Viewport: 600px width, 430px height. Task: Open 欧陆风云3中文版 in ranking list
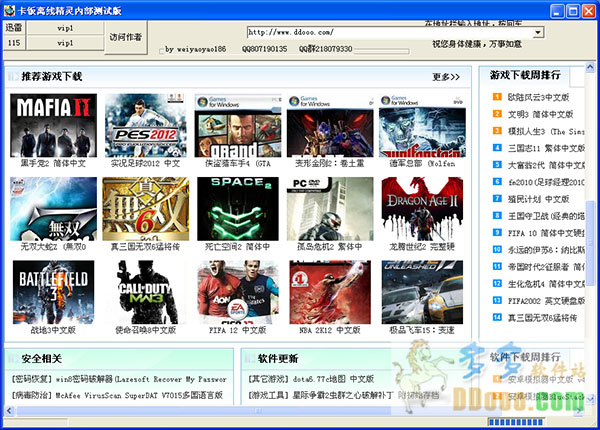538,97
